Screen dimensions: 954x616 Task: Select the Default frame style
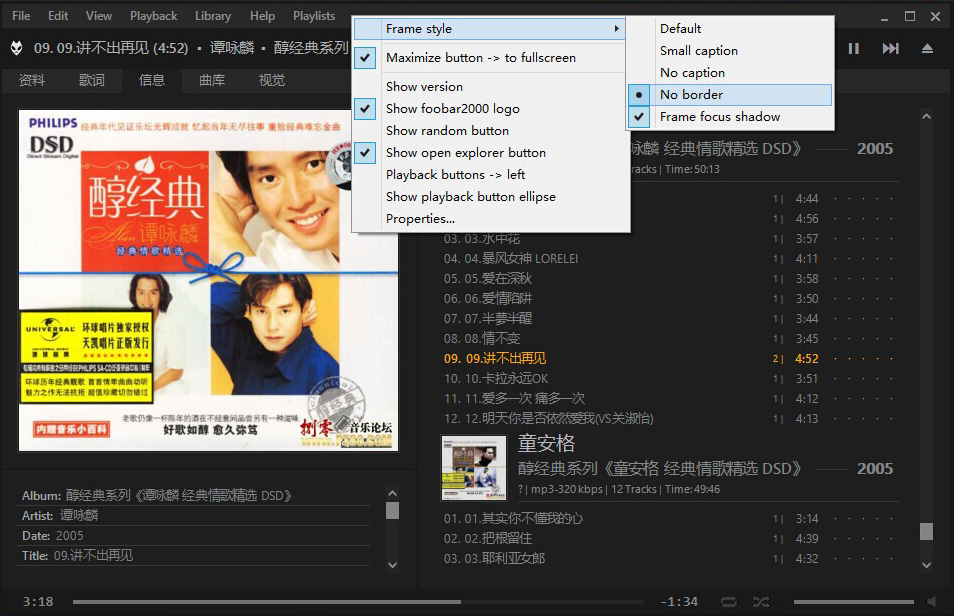tap(730, 29)
